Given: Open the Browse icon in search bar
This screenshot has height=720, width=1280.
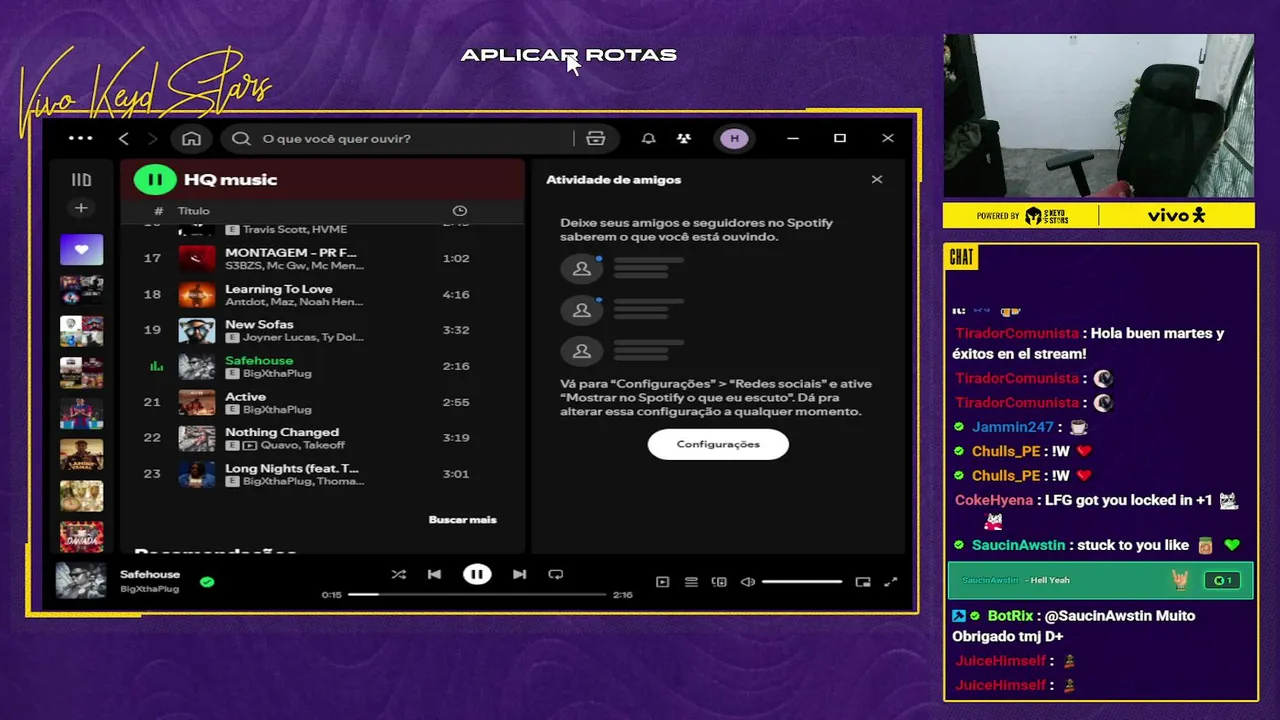Looking at the screenshot, I should pos(596,139).
